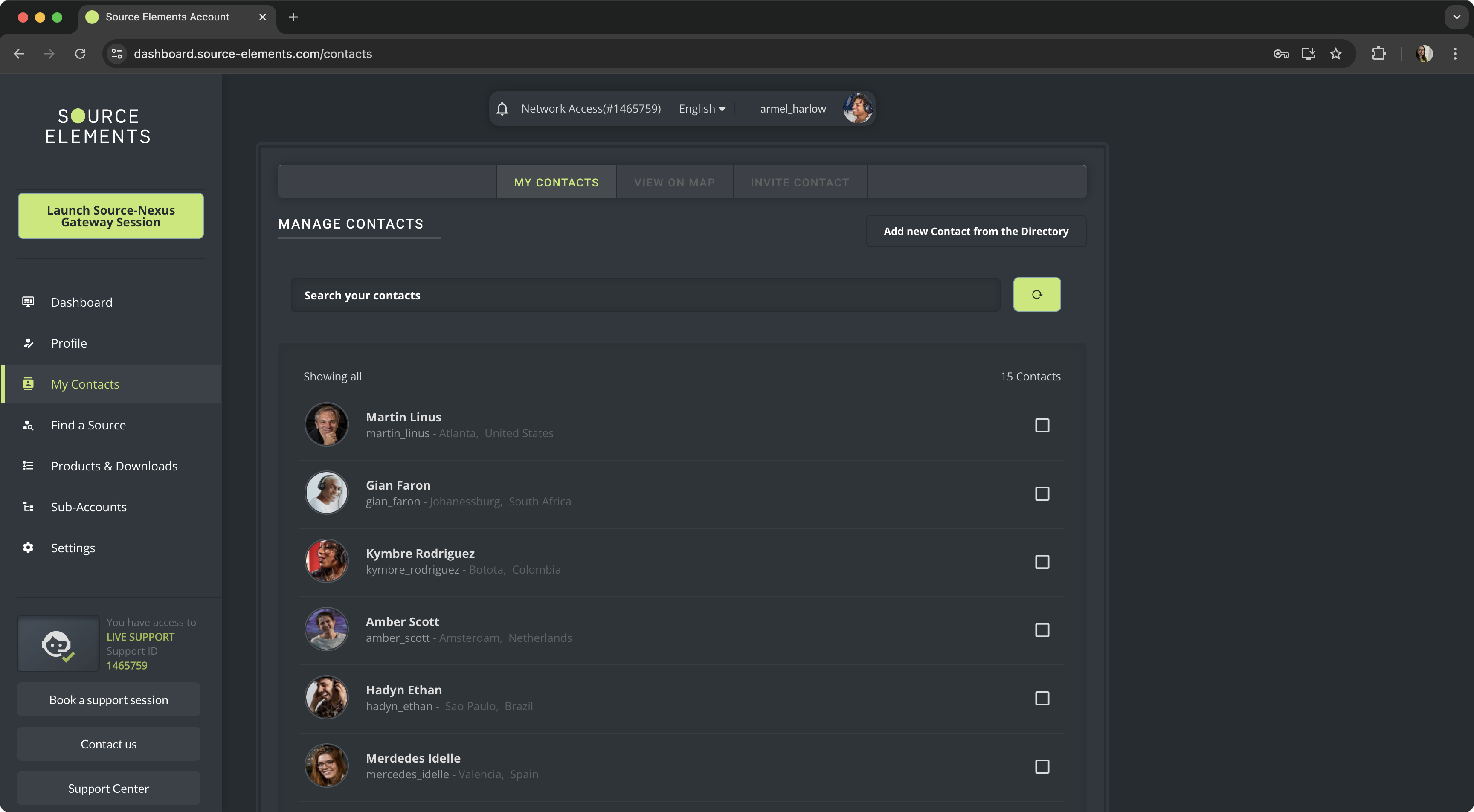Click the live support headset icon

58,644
